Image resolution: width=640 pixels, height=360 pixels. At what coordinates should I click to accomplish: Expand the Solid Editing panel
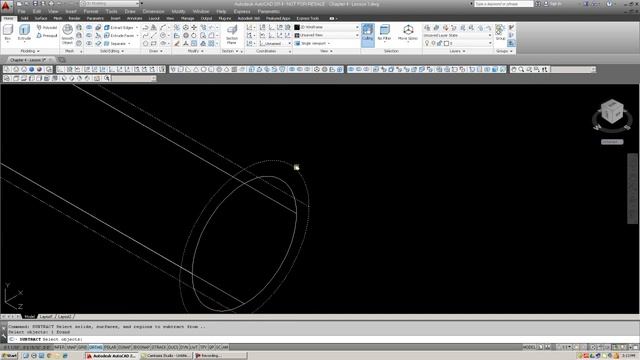point(112,51)
